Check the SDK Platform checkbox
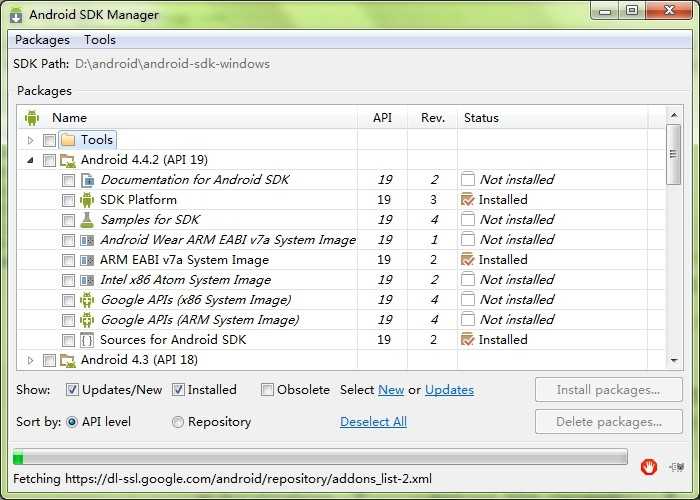 (68, 200)
